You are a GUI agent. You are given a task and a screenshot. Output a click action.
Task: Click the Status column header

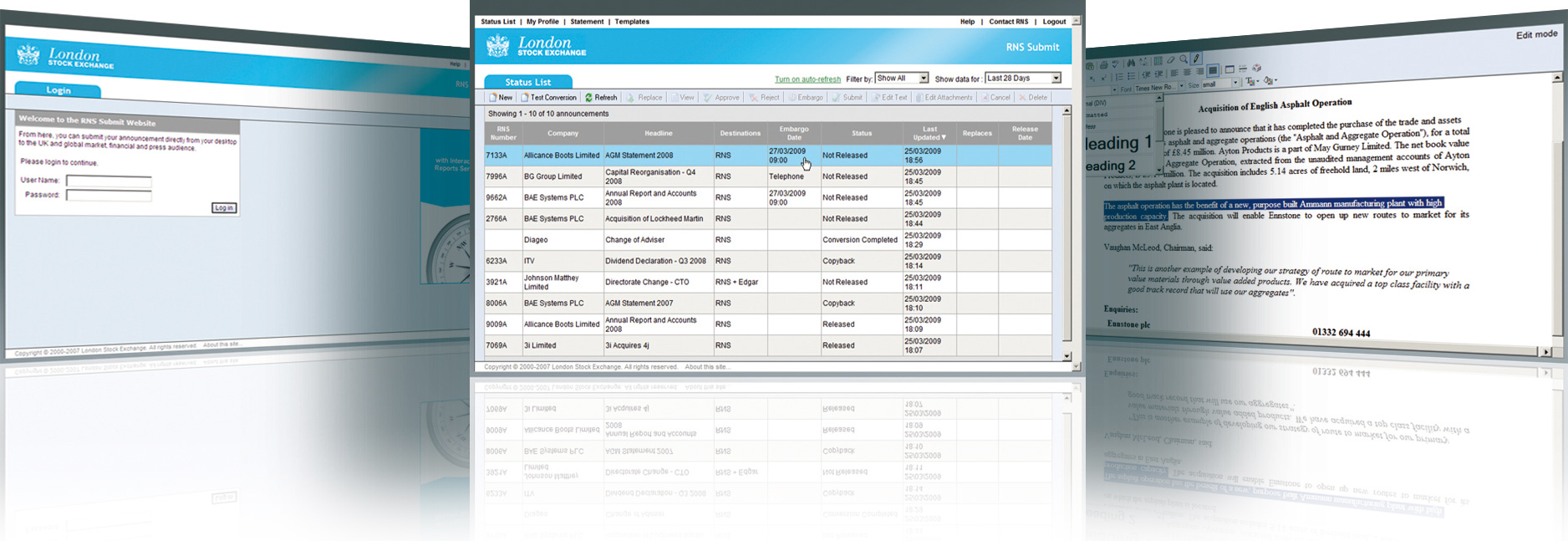click(x=862, y=133)
